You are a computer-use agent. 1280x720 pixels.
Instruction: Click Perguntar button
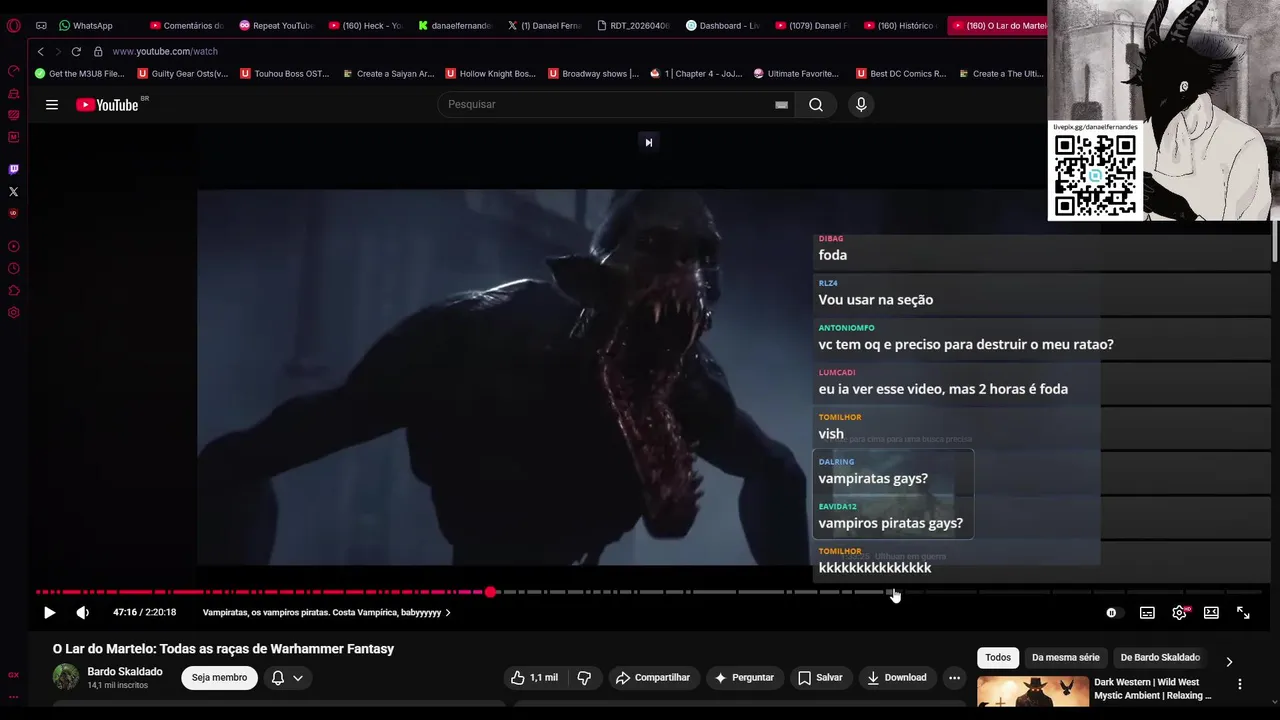[744, 678]
